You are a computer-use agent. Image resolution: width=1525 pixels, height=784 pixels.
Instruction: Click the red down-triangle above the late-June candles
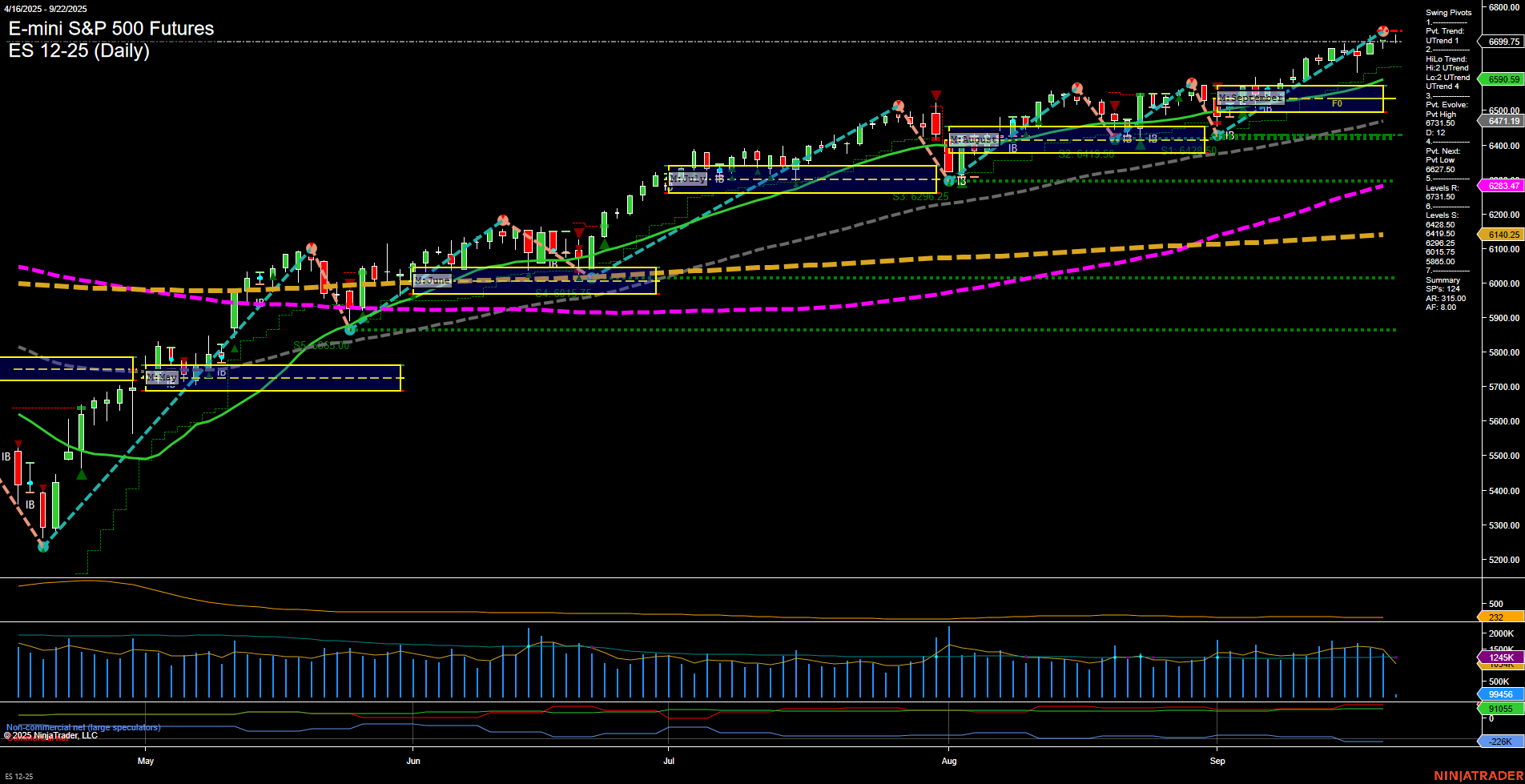tap(578, 232)
